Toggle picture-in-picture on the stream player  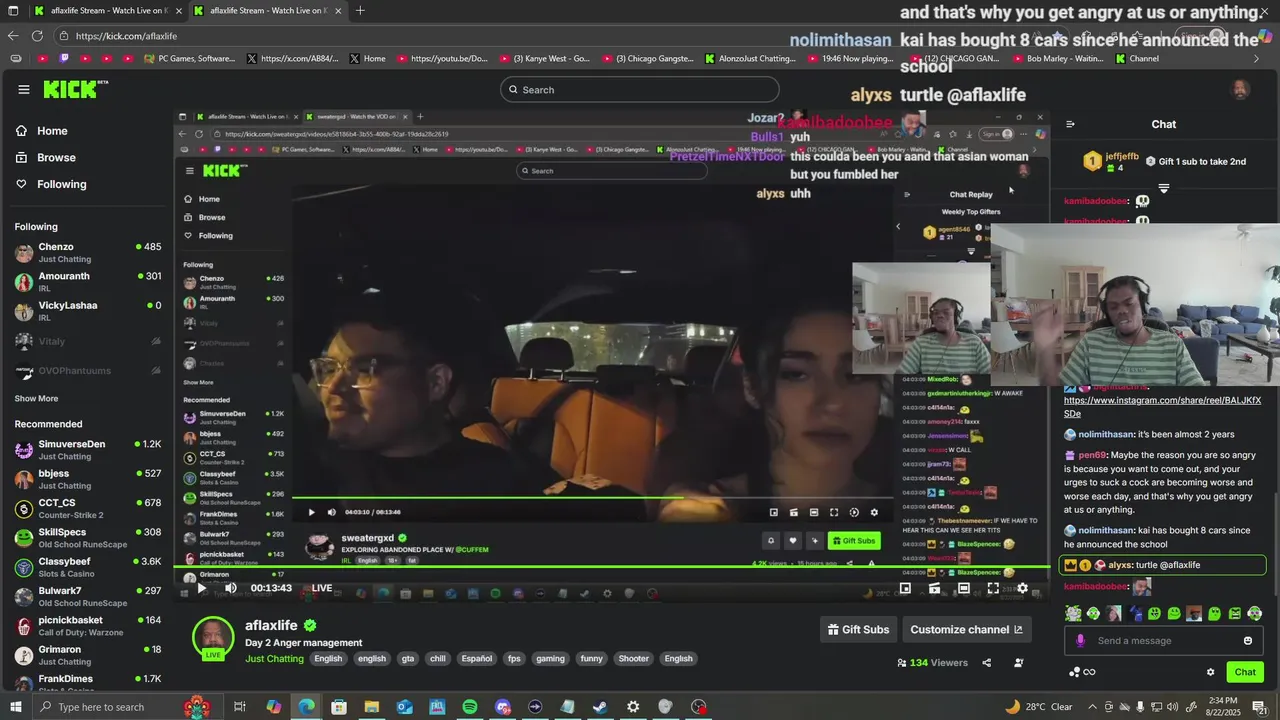tap(905, 588)
